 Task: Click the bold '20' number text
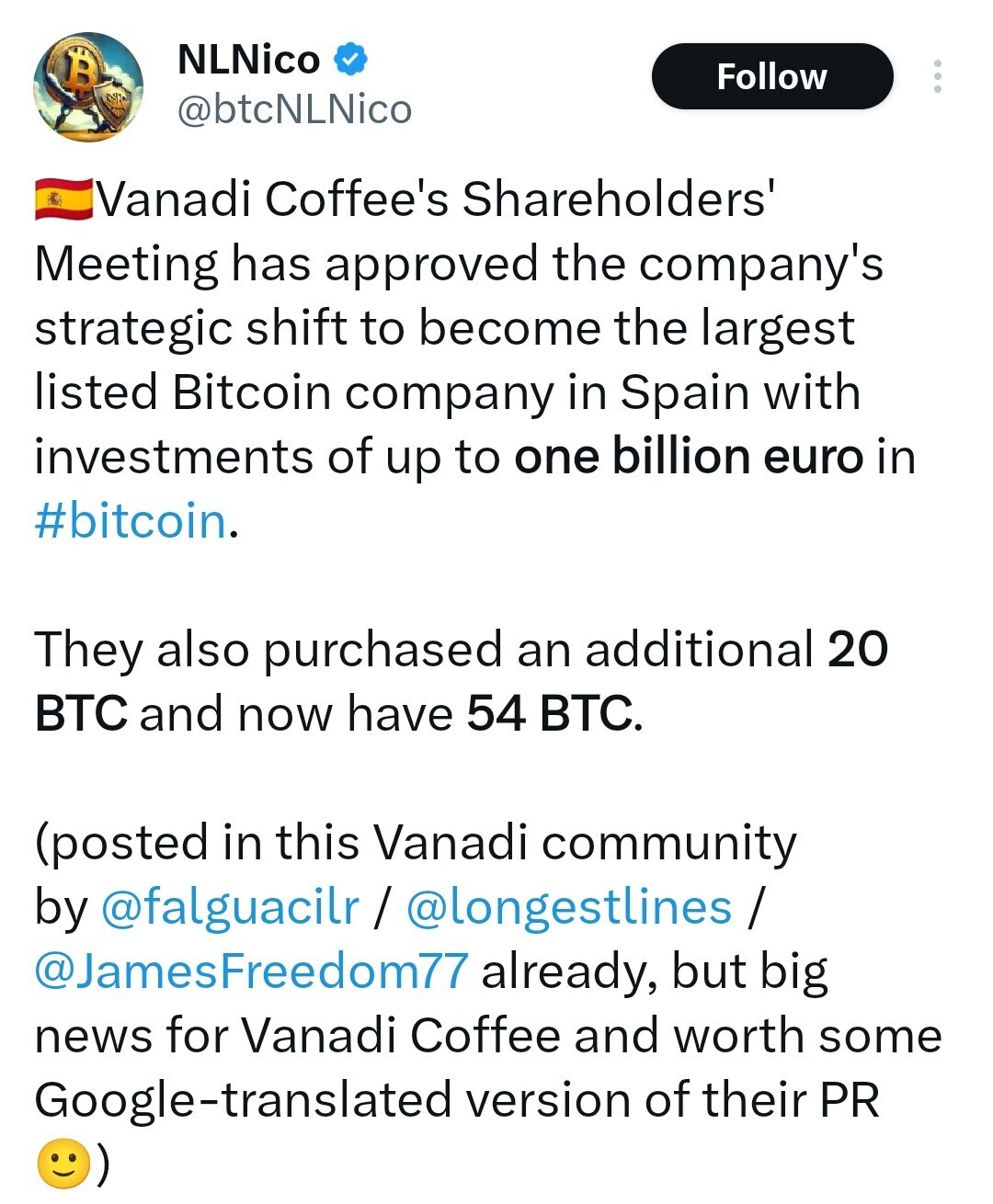858,650
